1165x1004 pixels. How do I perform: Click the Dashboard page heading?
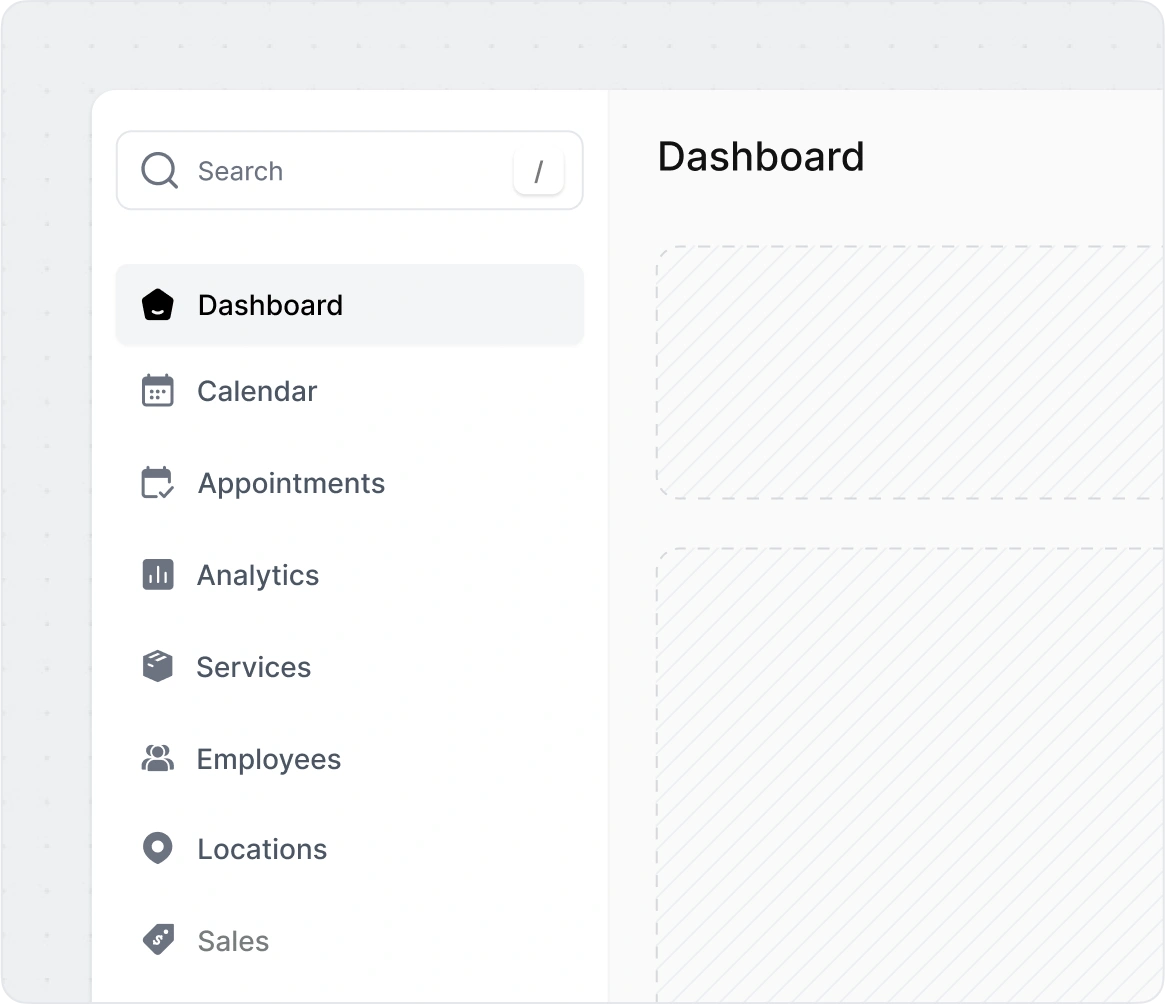761,157
